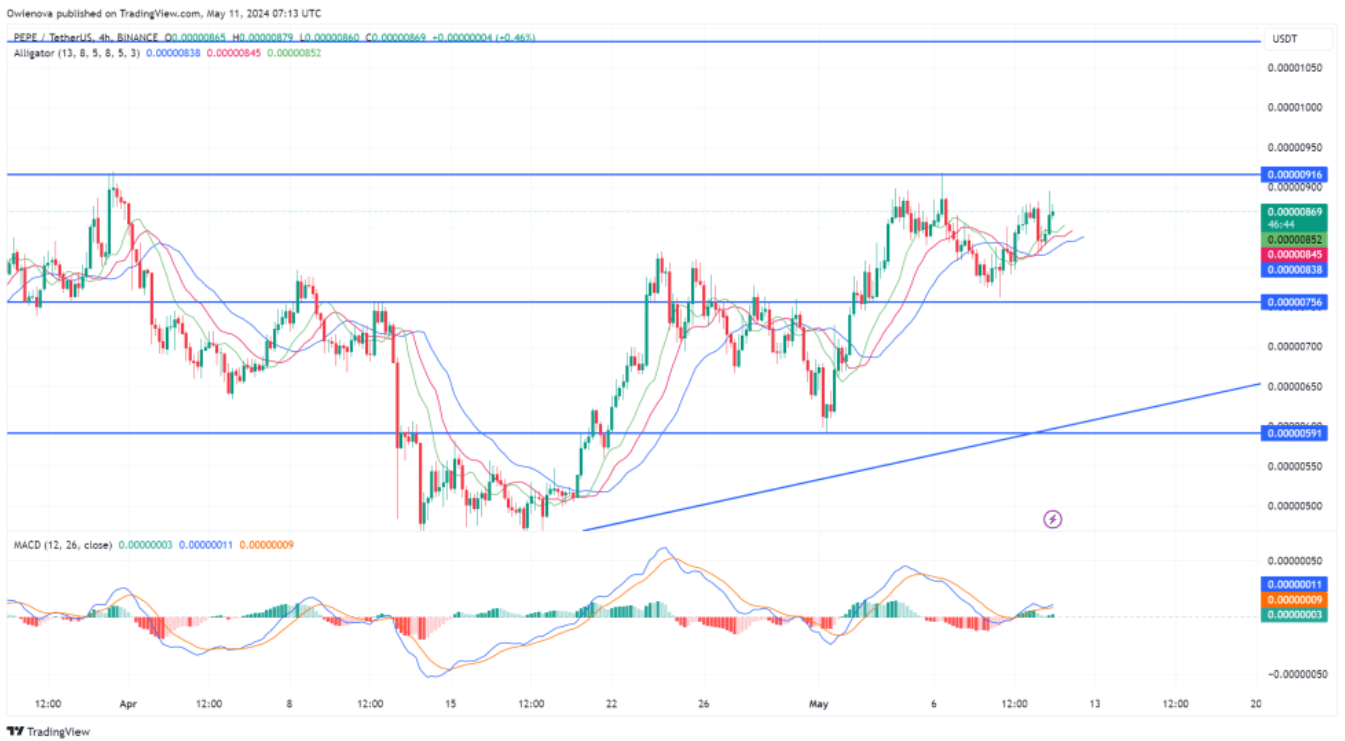
Task: Click the '15' date on time axis
Action: (x=450, y=703)
